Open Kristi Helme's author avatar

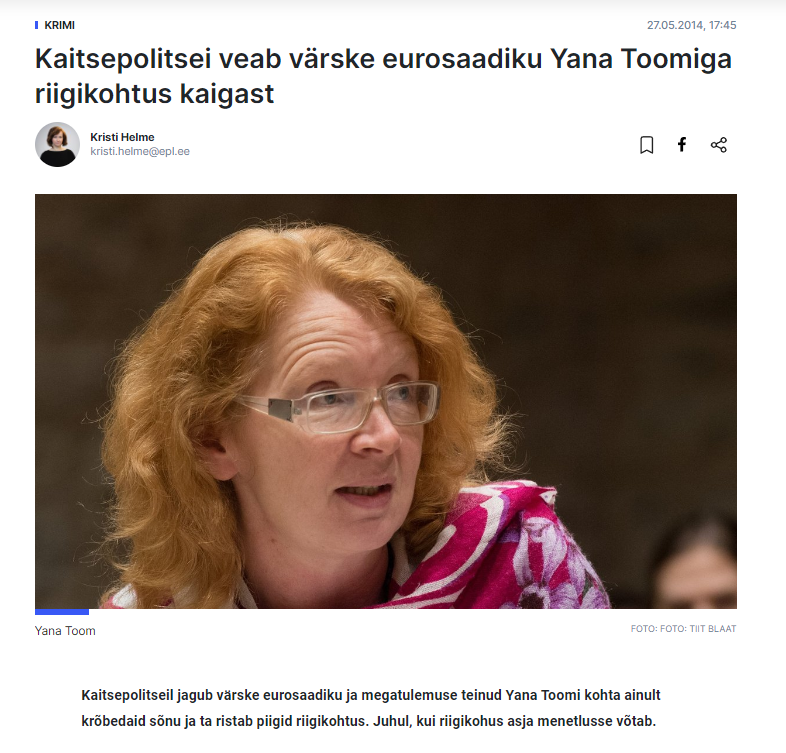[57, 144]
